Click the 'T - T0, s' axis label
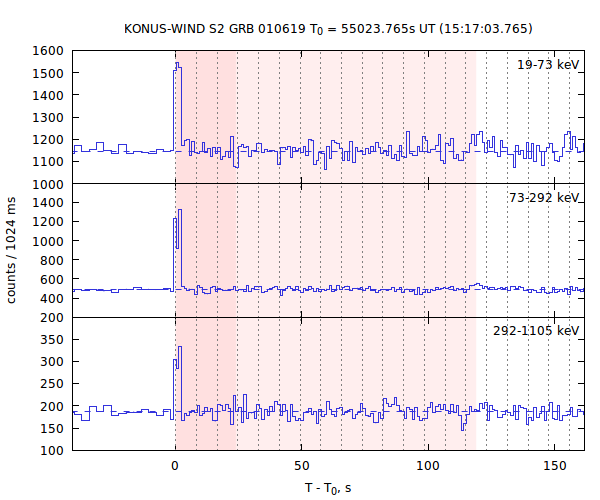 (x=328, y=488)
